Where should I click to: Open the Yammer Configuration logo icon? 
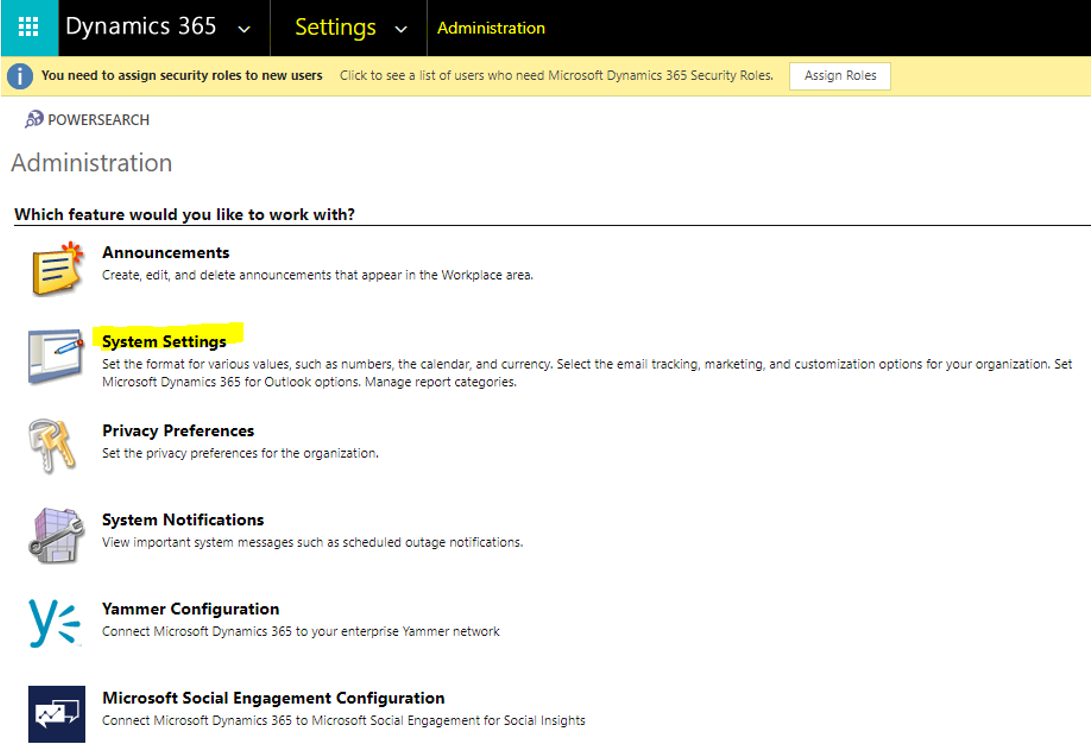click(x=54, y=623)
